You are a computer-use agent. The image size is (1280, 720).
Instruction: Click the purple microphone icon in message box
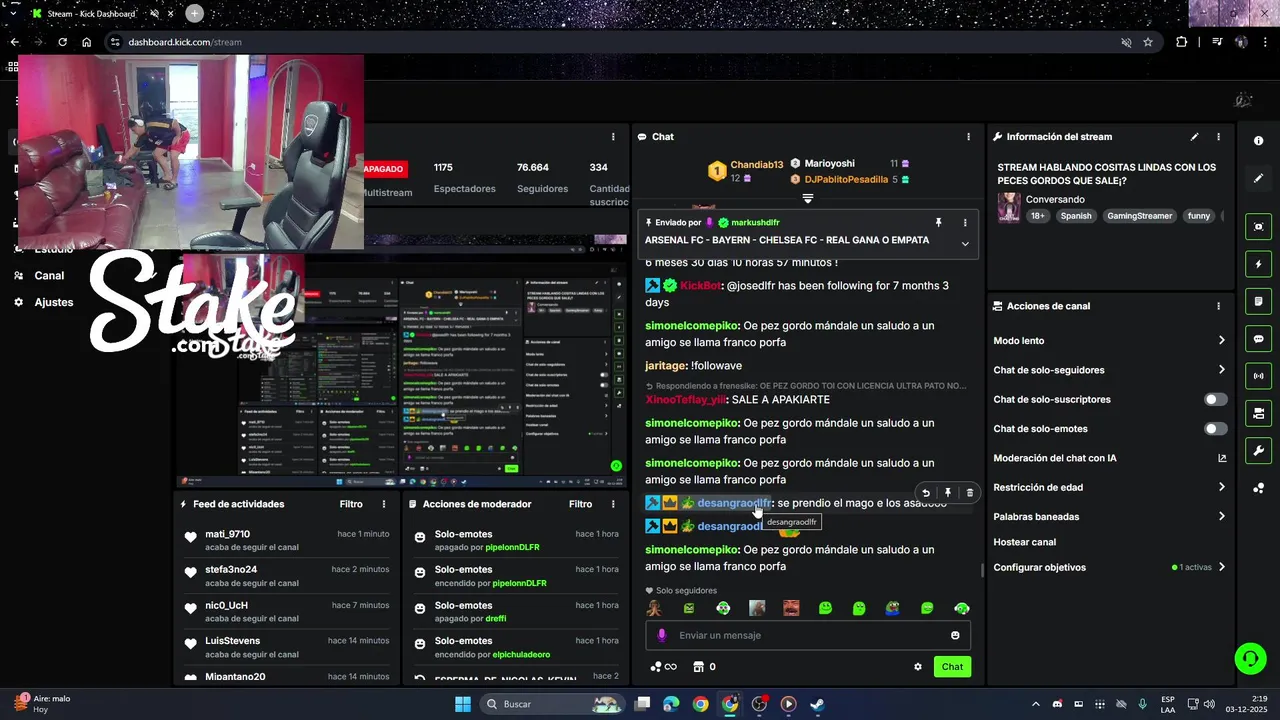pos(661,635)
